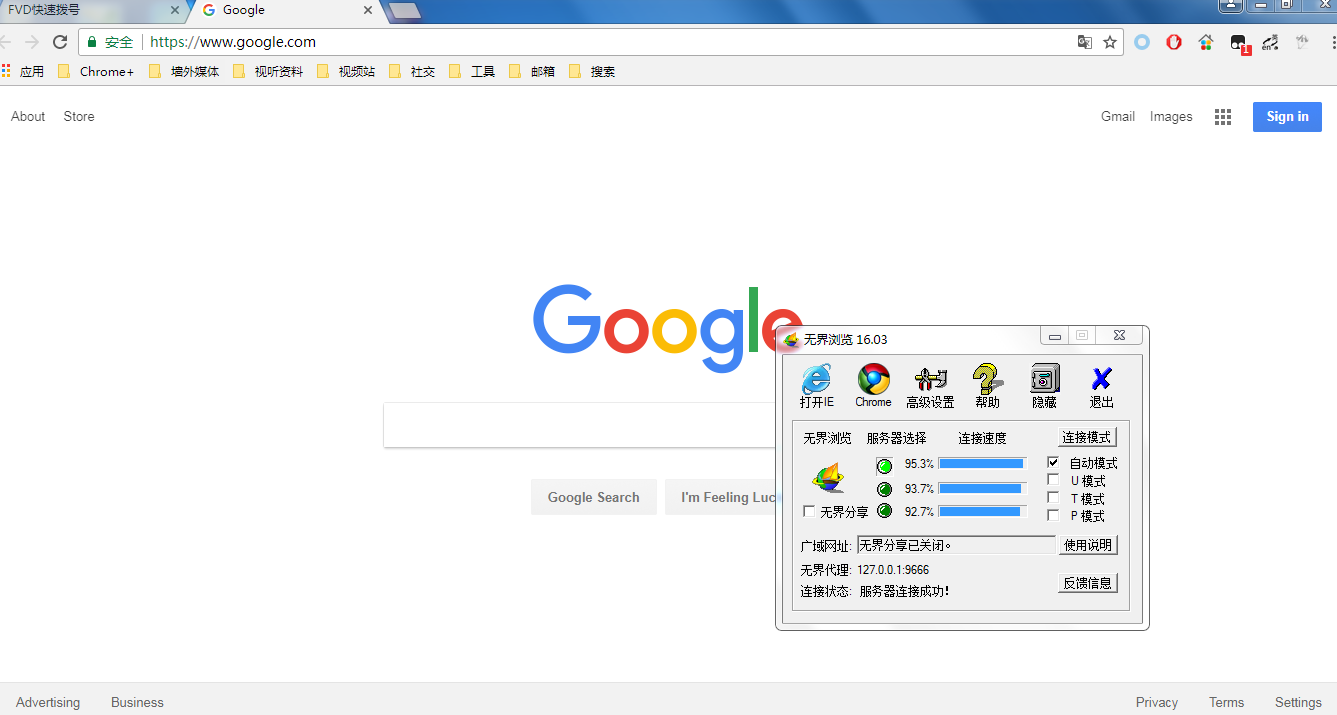Enable the U 模式 checkbox
This screenshot has width=1337, height=715.
[x=1053, y=480]
